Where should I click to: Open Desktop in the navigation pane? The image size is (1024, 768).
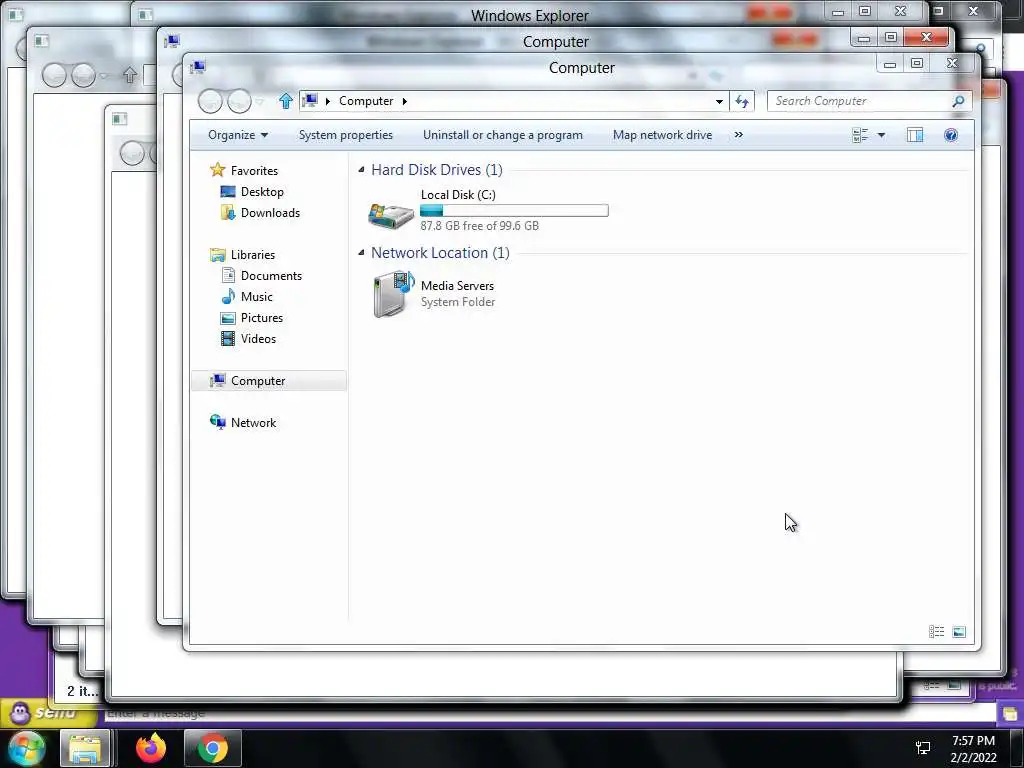[x=262, y=191]
